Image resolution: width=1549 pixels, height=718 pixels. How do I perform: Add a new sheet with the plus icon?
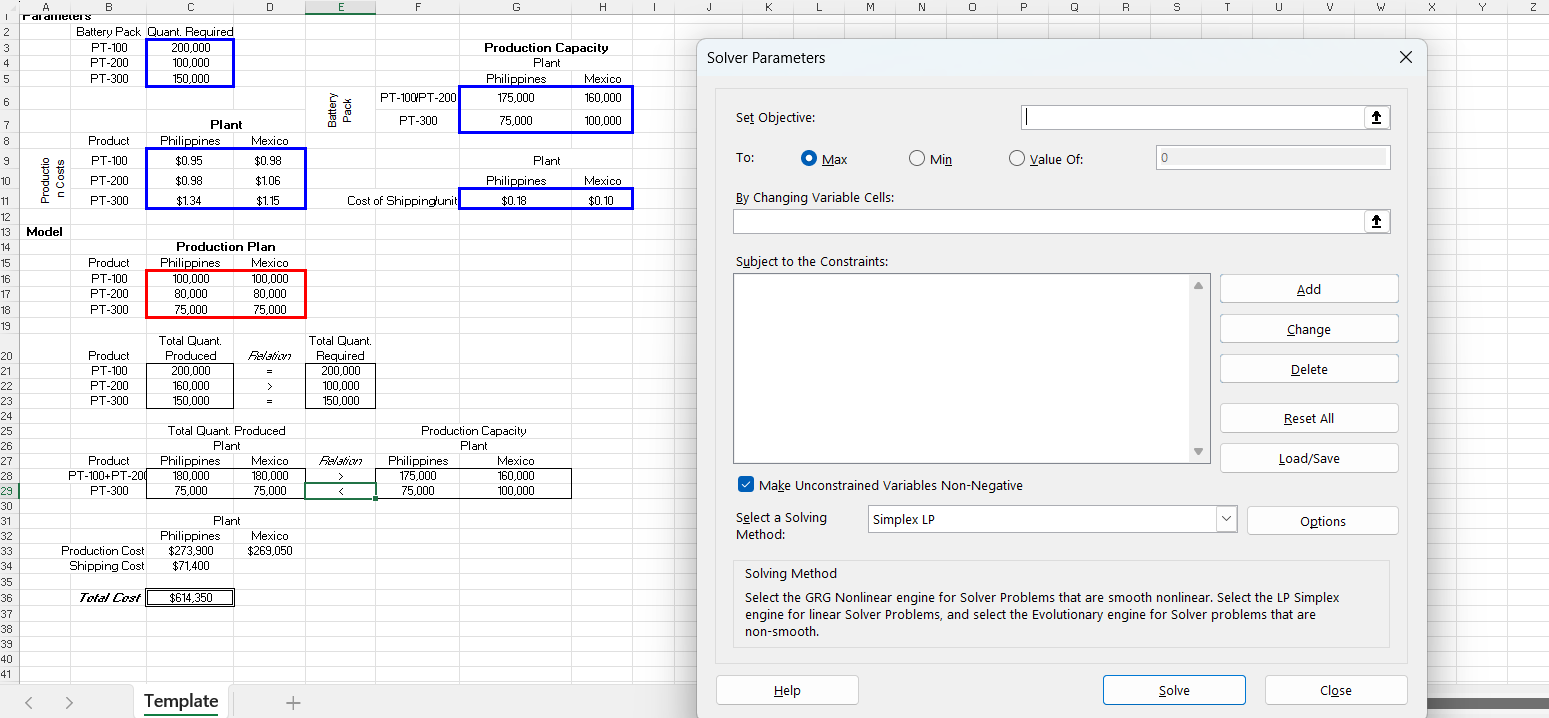pyautogui.click(x=293, y=703)
